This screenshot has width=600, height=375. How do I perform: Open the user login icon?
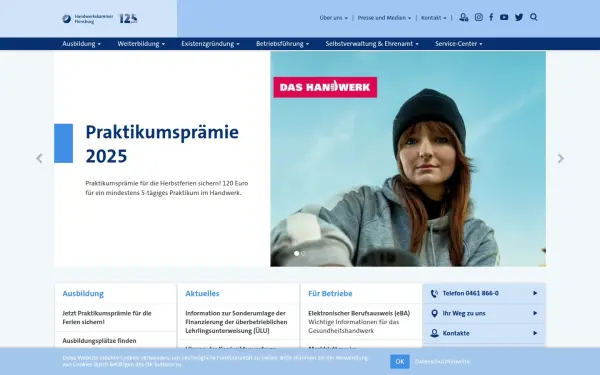[463, 17]
